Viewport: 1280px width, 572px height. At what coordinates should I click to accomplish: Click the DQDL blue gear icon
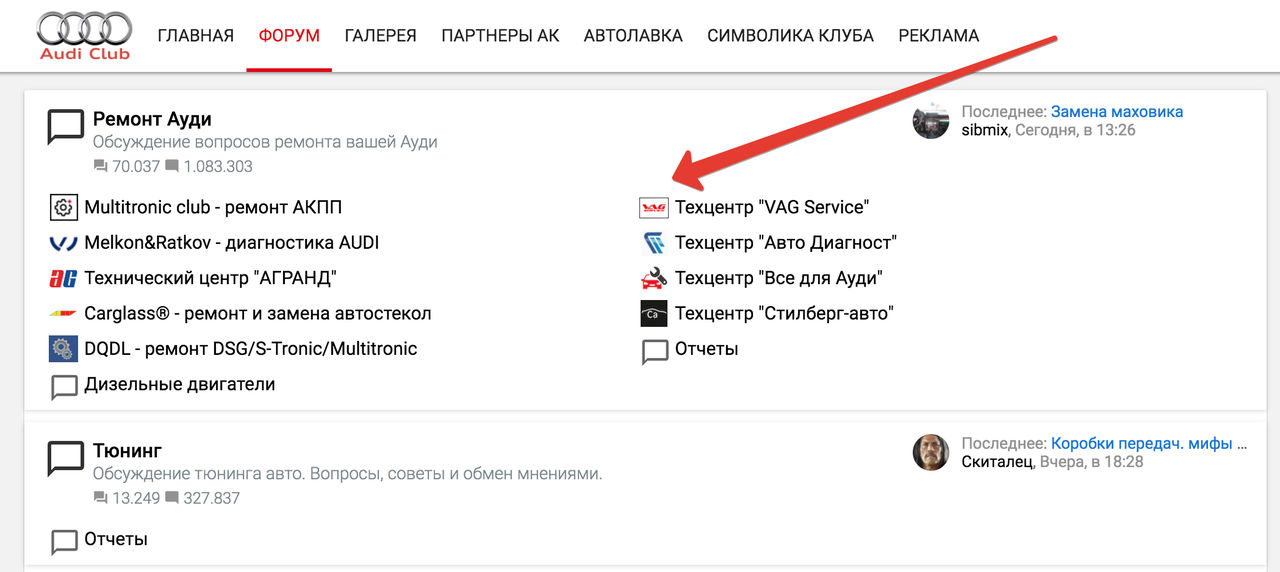point(63,349)
